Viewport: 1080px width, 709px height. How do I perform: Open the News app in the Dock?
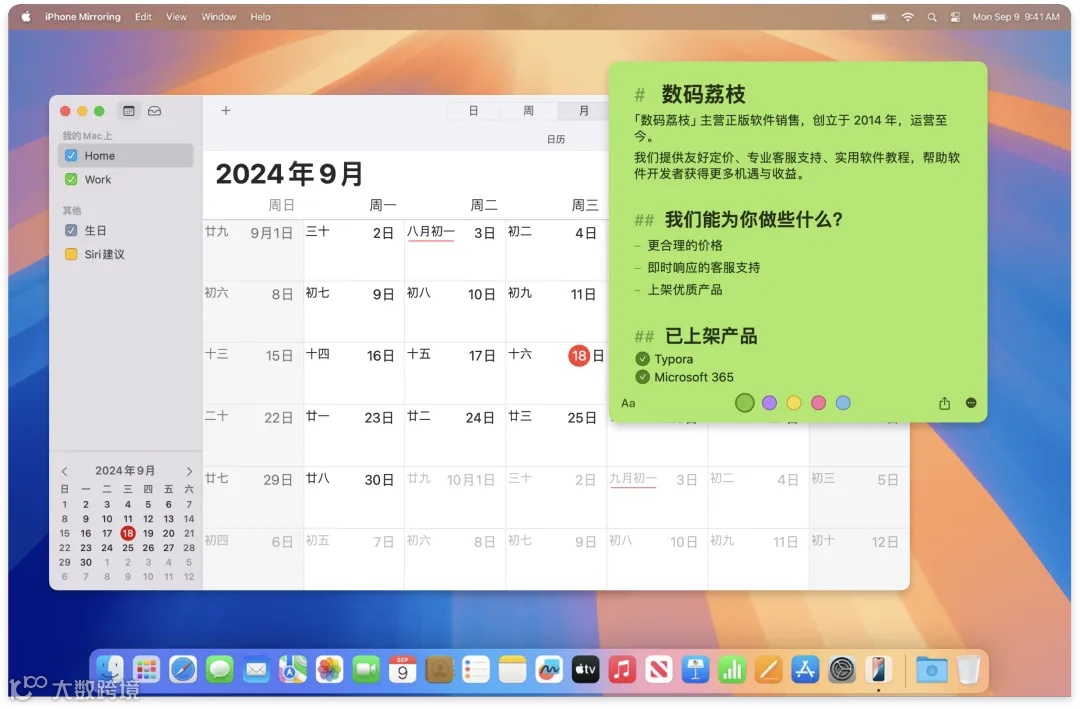click(x=659, y=669)
